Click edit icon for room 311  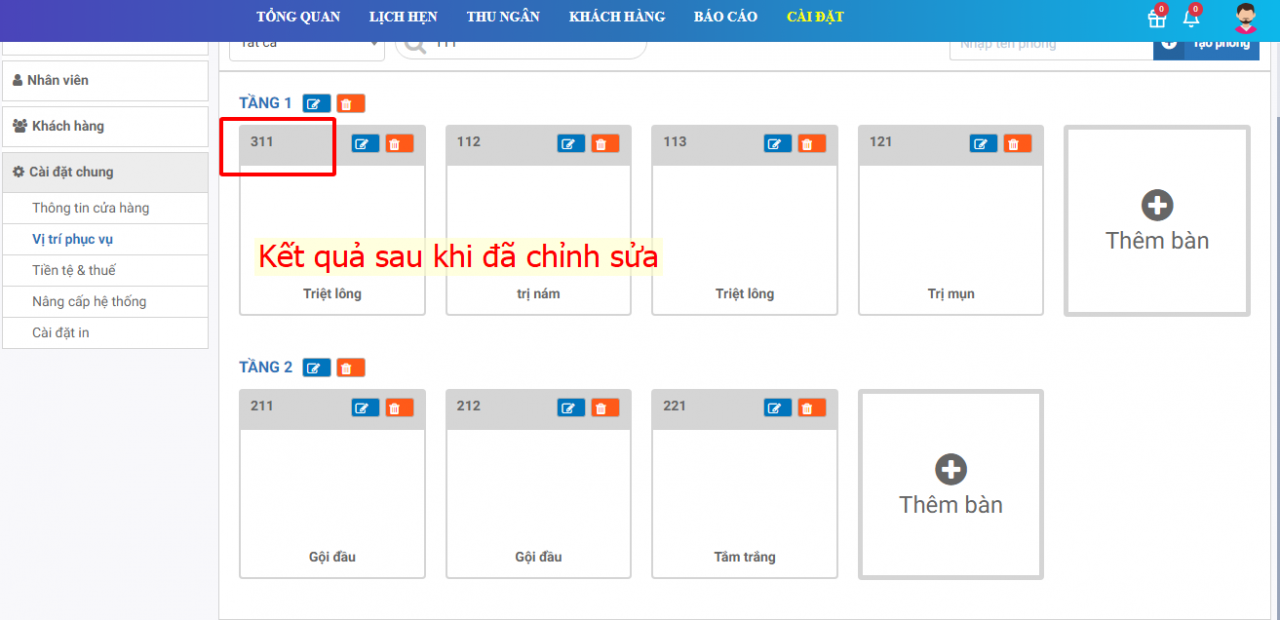[365, 144]
